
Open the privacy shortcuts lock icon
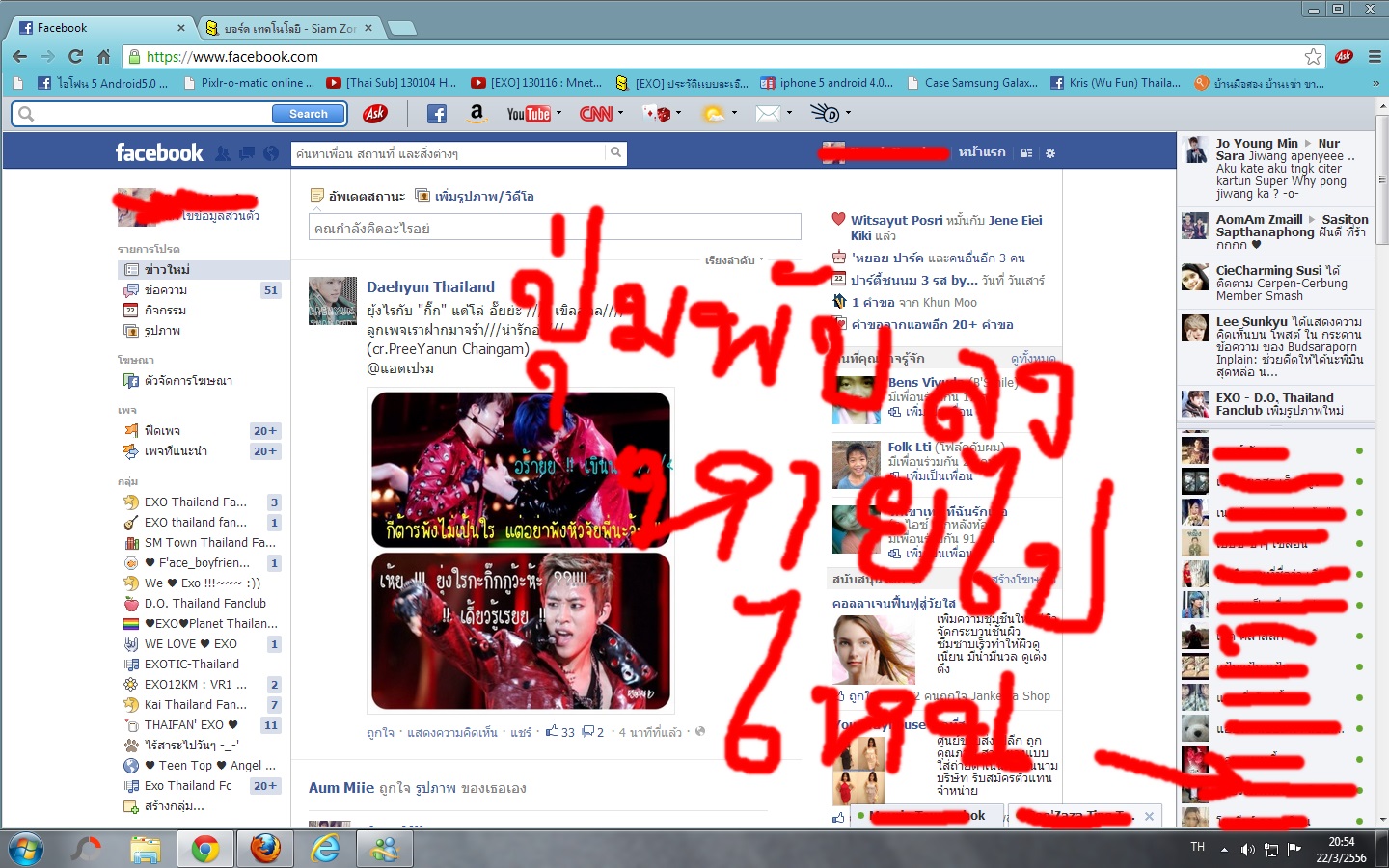coord(1026,153)
